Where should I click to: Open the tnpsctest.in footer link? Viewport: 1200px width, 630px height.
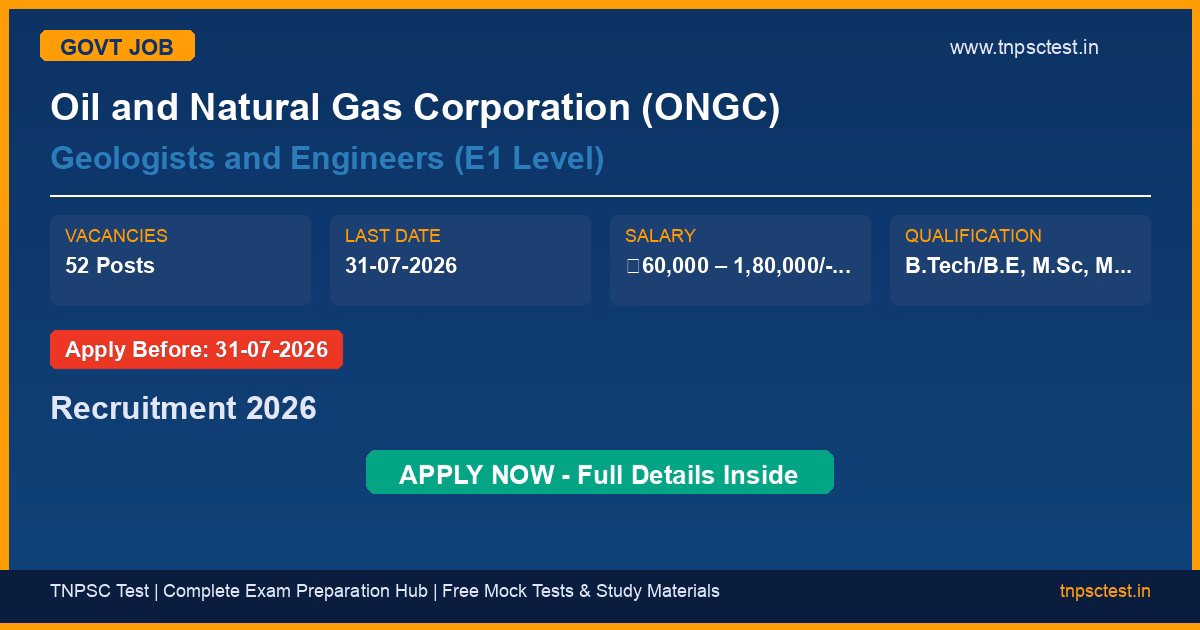tap(1105, 591)
